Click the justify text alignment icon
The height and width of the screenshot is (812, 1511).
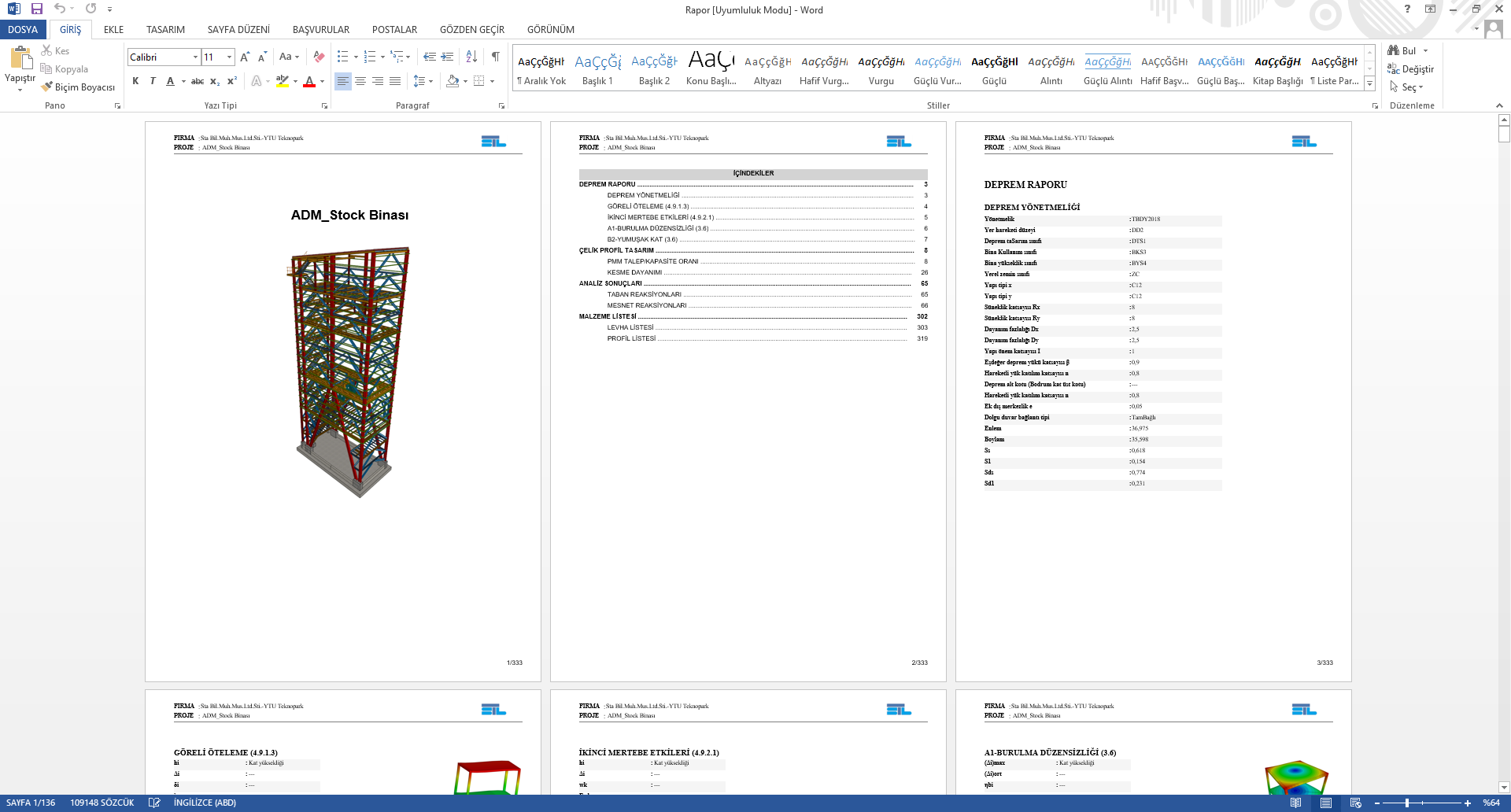[395, 81]
